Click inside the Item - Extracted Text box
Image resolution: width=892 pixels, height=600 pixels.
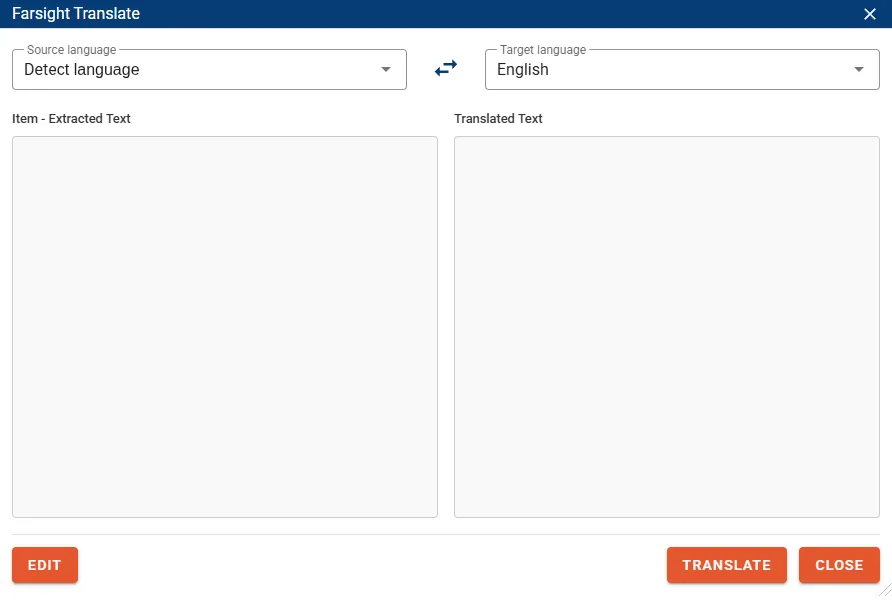point(224,327)
